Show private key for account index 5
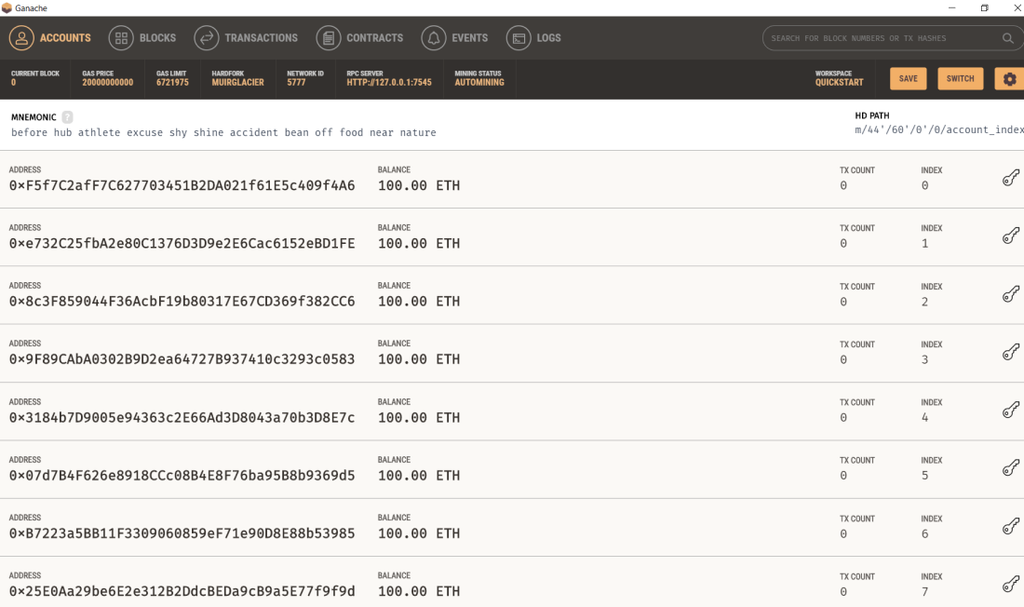Viewport: 1024px width, 607px height. 1010,467
